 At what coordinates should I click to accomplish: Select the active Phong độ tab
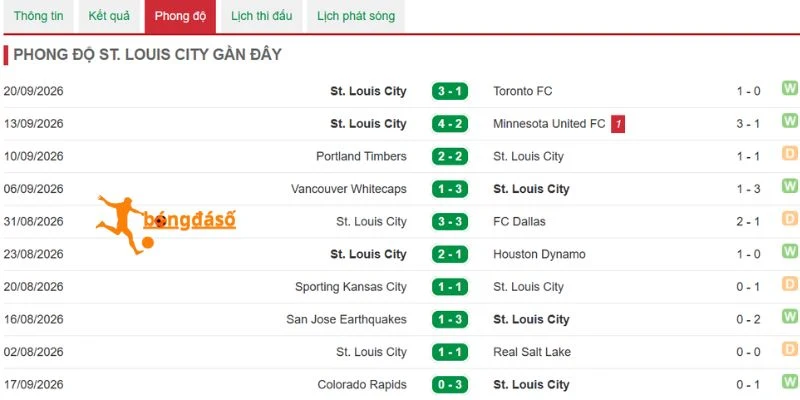180,16
